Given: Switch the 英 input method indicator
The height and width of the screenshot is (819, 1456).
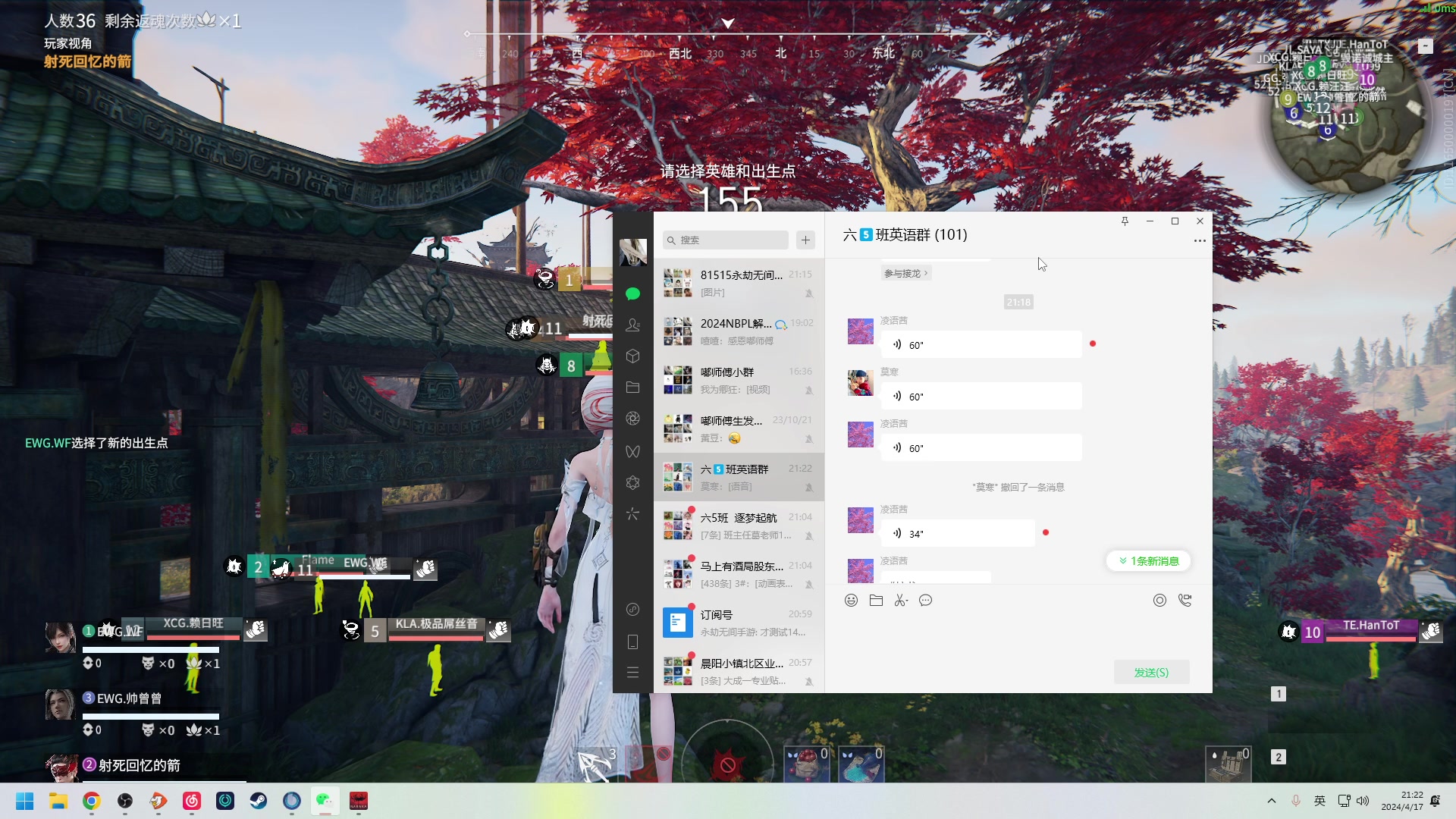Looking at the screenshot, I should coord(1319,801).
